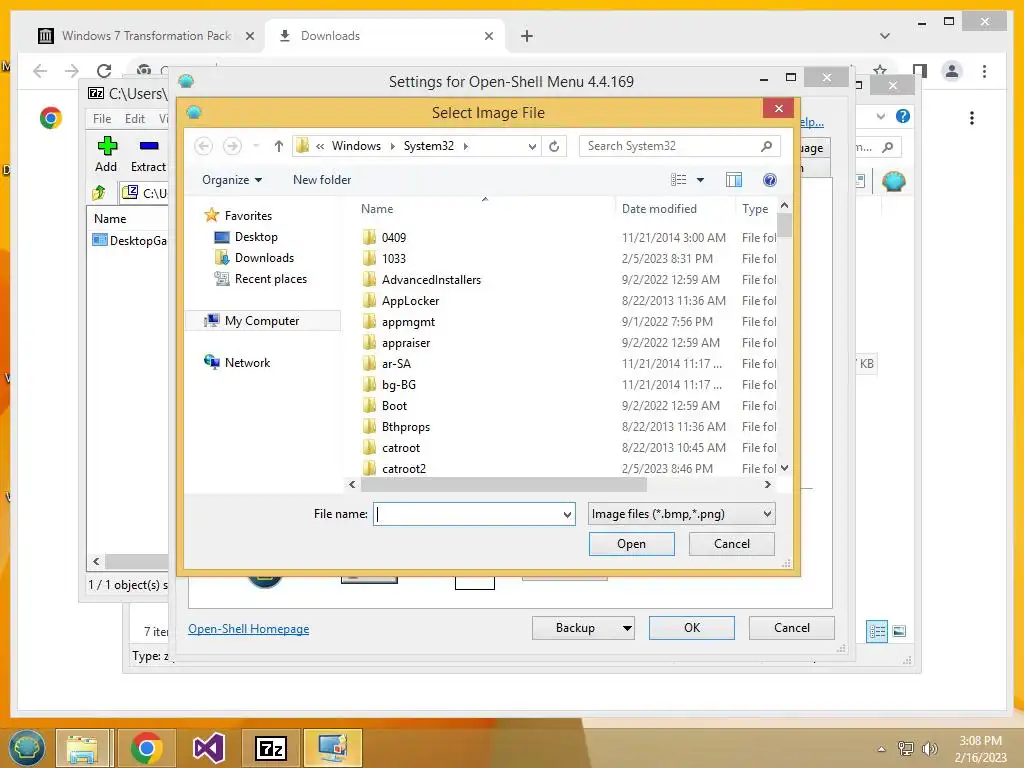Open Edit menu in 7-Zip

coord(135,119)
